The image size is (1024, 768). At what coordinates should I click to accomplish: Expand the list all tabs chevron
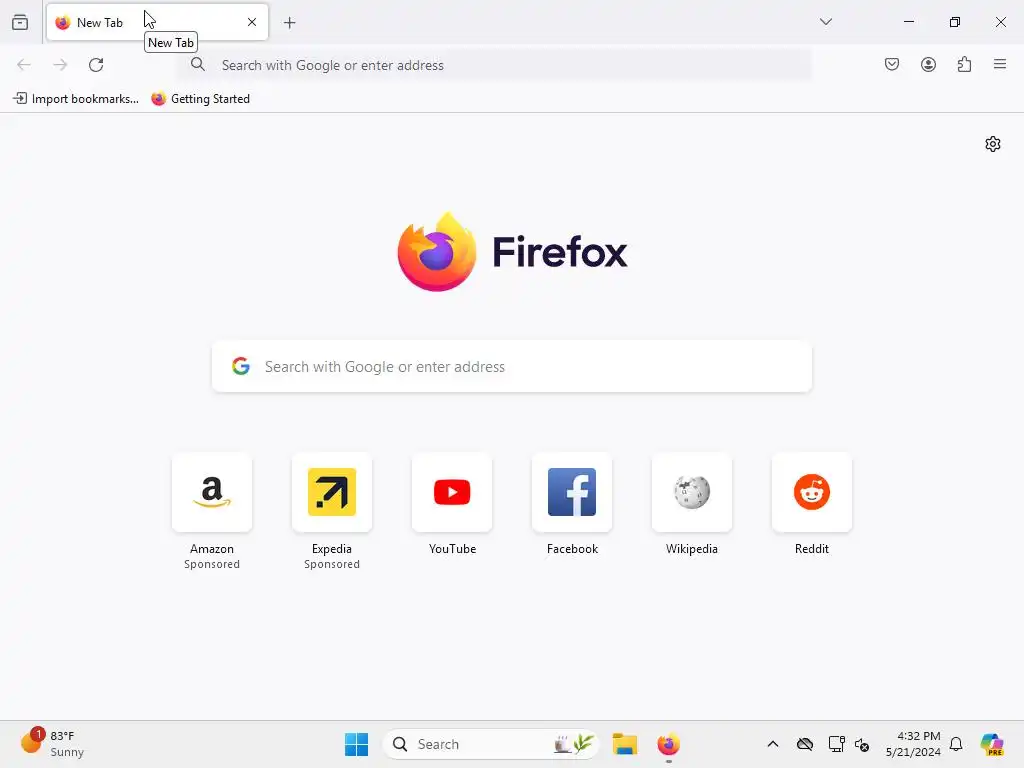[x=825, y=22]
